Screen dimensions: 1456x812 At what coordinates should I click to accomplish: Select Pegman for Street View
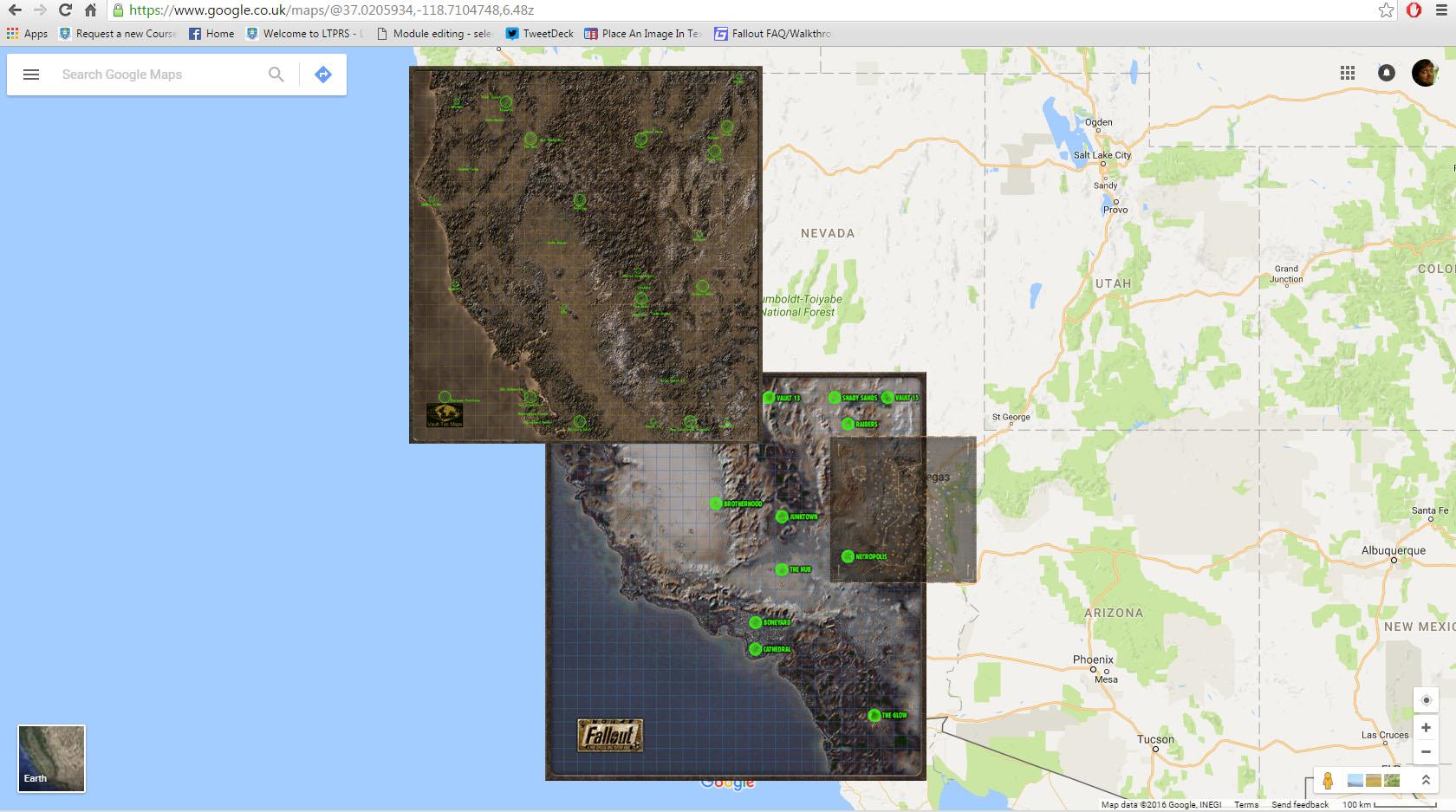[1327, 780]
